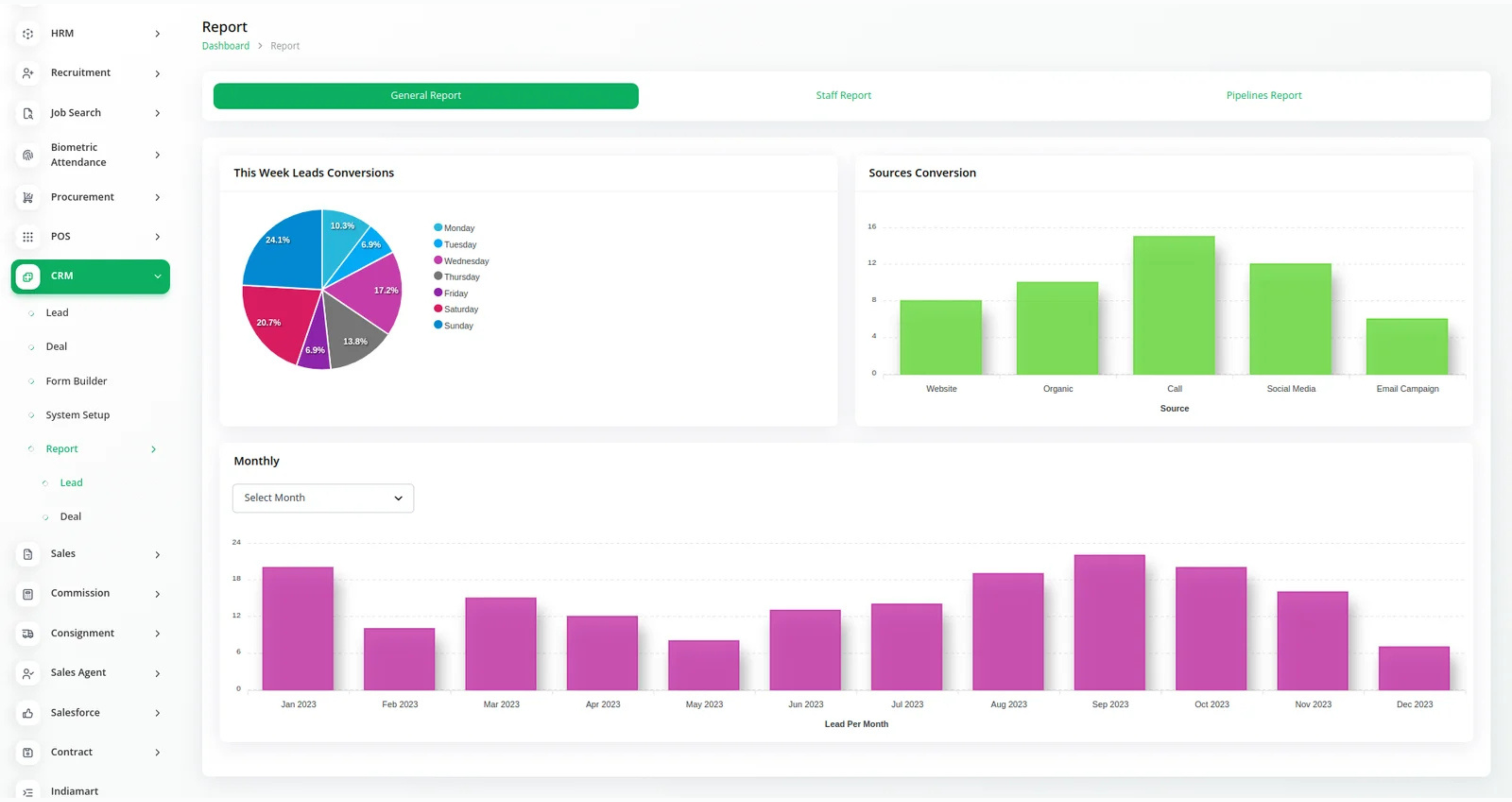Switch to the Pipelines Report tab
The width and height of the screenshot is (1512, 802).
[x=1263, y=96]
